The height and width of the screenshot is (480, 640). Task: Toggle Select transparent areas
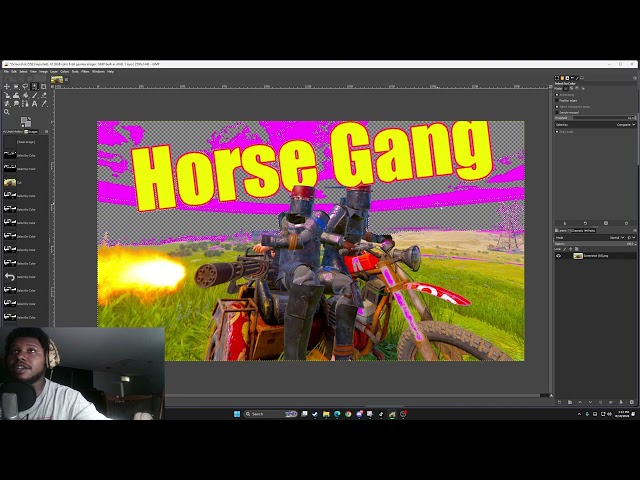click(557, 107)
